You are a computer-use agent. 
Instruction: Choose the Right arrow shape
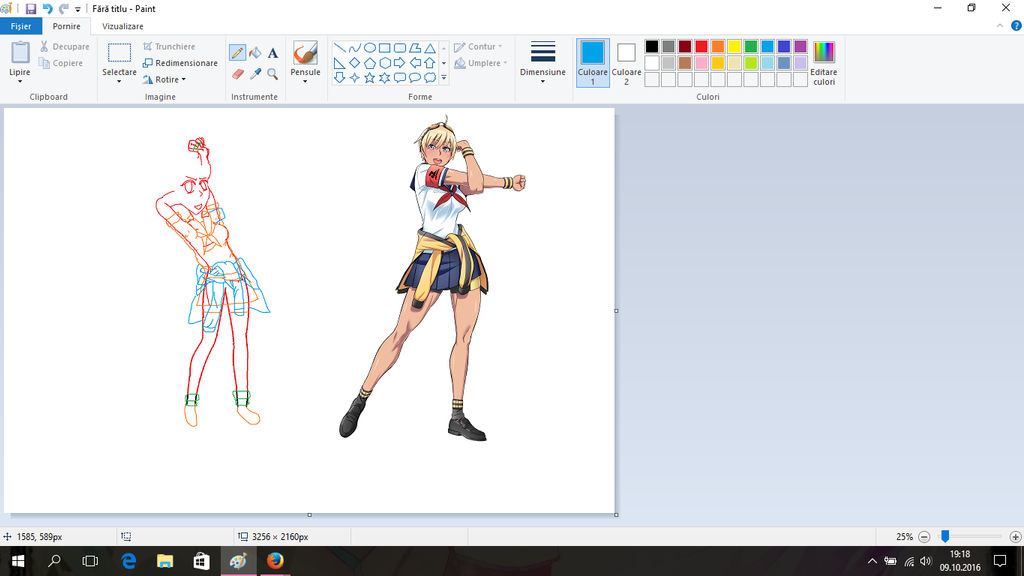(x=400, y=63)
